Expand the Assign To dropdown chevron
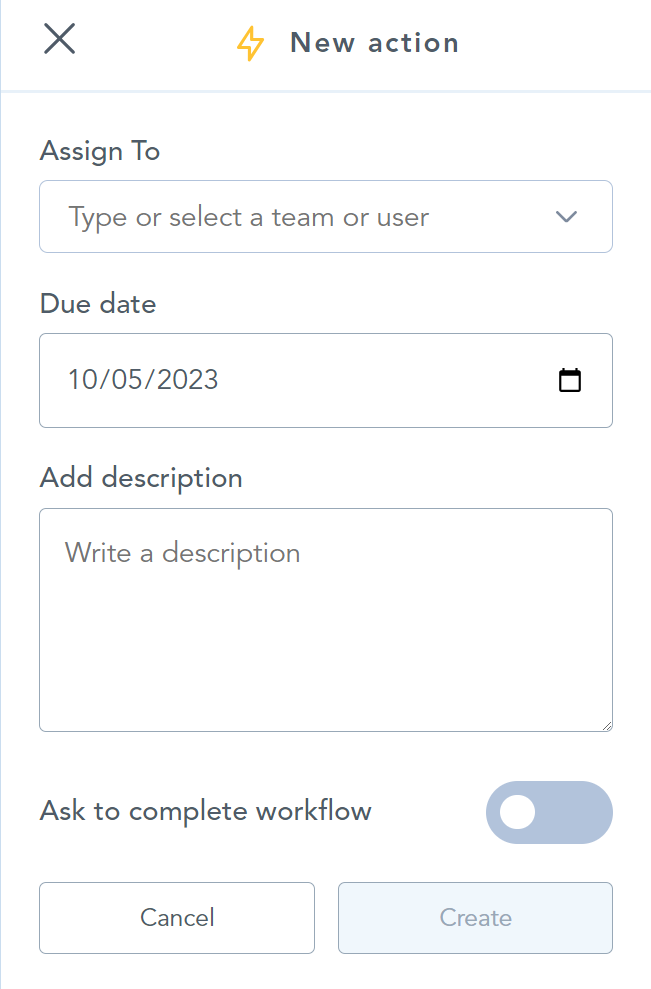The height and width of the screenshot is (989, 651). [566, 217]
